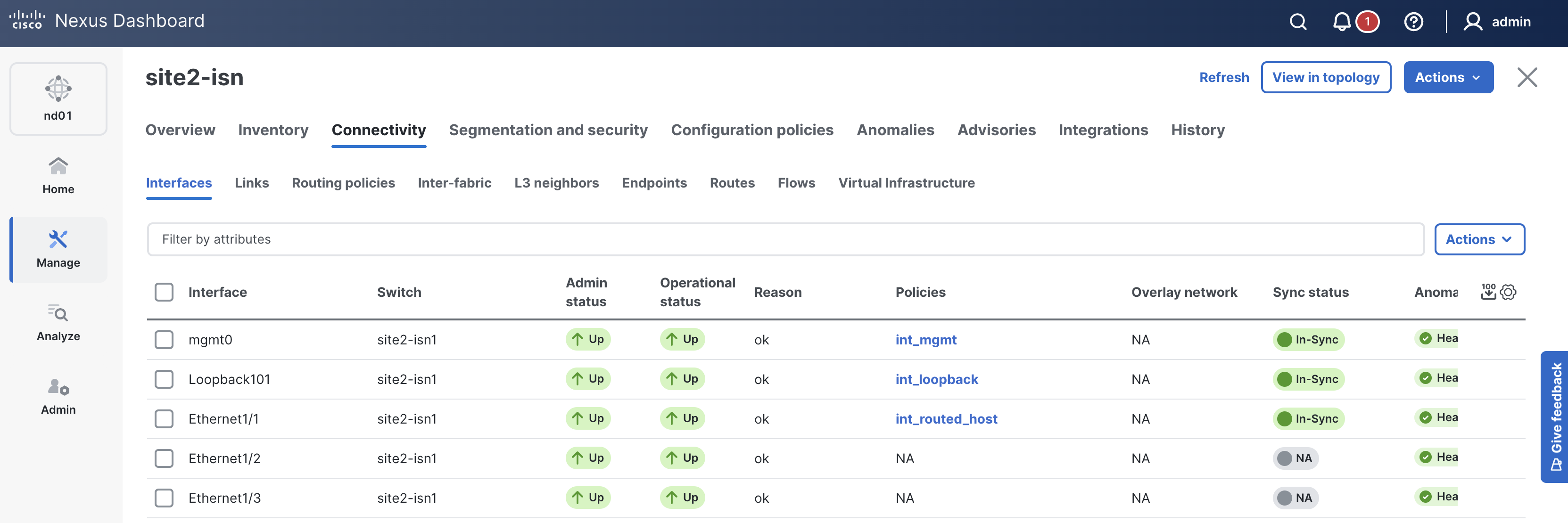Open the int_routed_host policy link
1568x523 pixels.
pos(946,418)
